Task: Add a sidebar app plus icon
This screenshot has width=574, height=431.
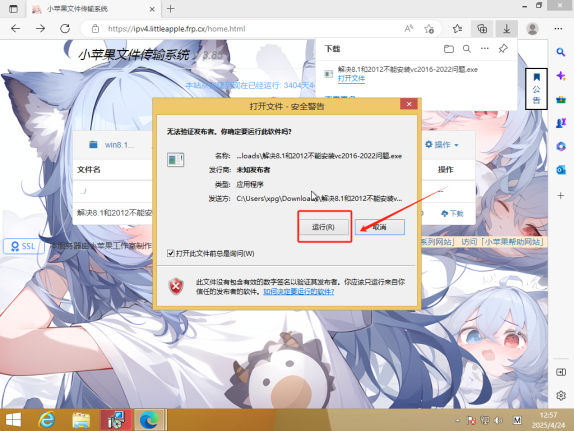Action: click(x=561, y=196)
